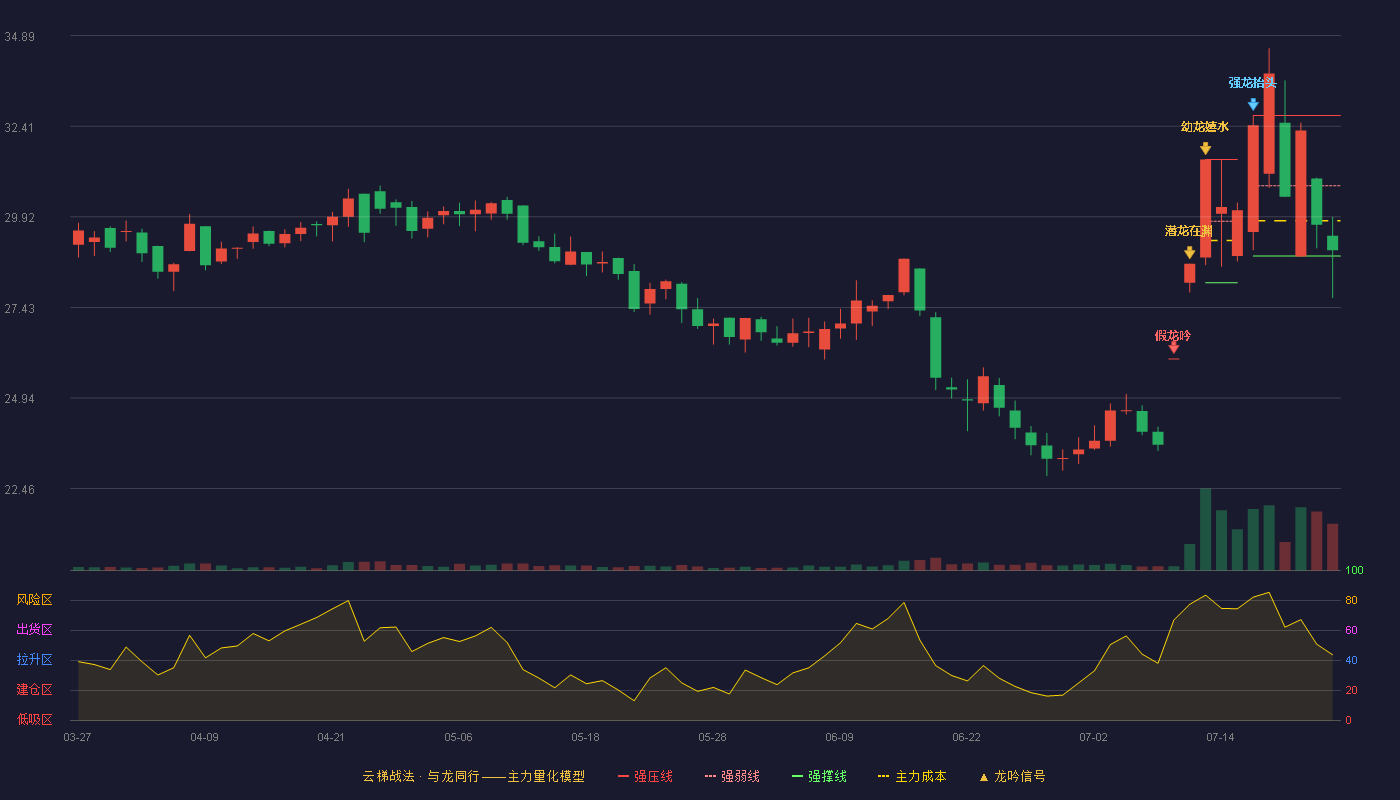The image size is (1400, 800).
Task: Click the 06-22 date label
Action: click(966, 737)
